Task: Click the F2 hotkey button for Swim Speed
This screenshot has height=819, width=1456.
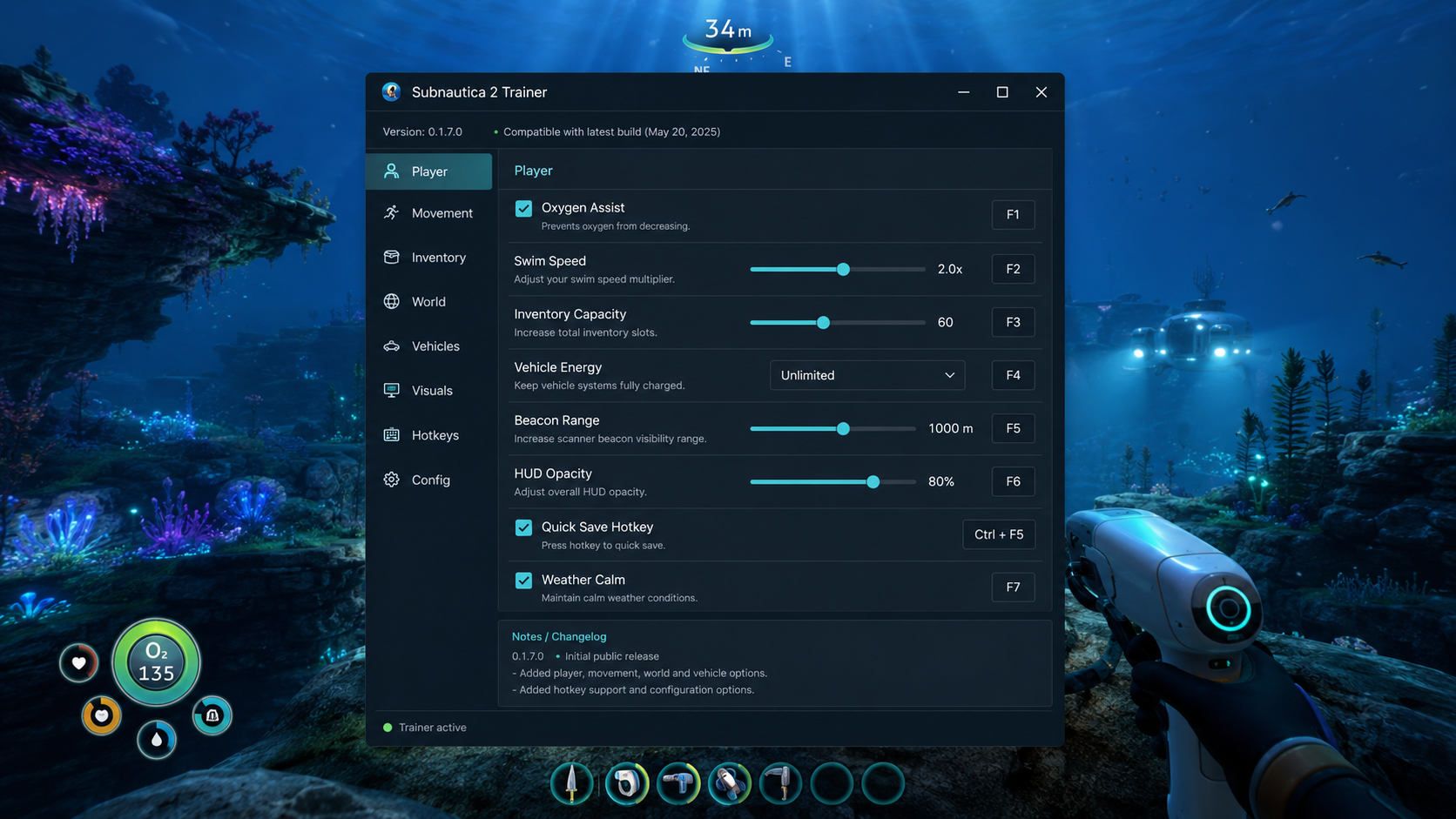Action: coord(1013,269)
